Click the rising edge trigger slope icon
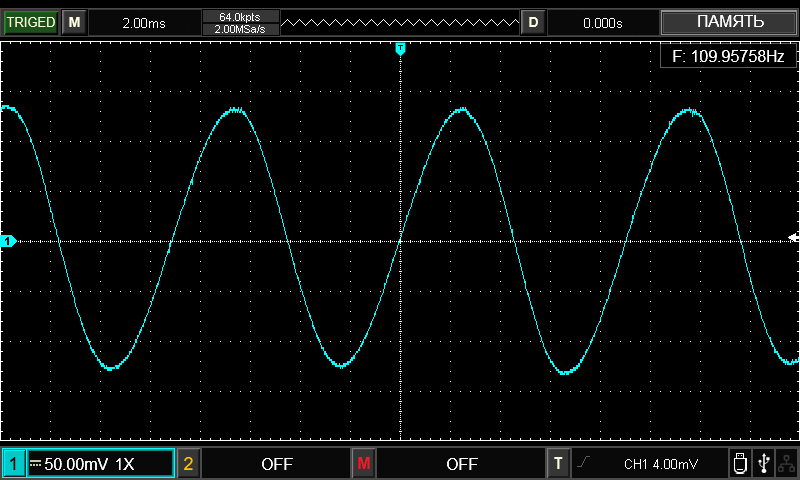Viewport: 800px width, 480px height. (x=585, y=464)
